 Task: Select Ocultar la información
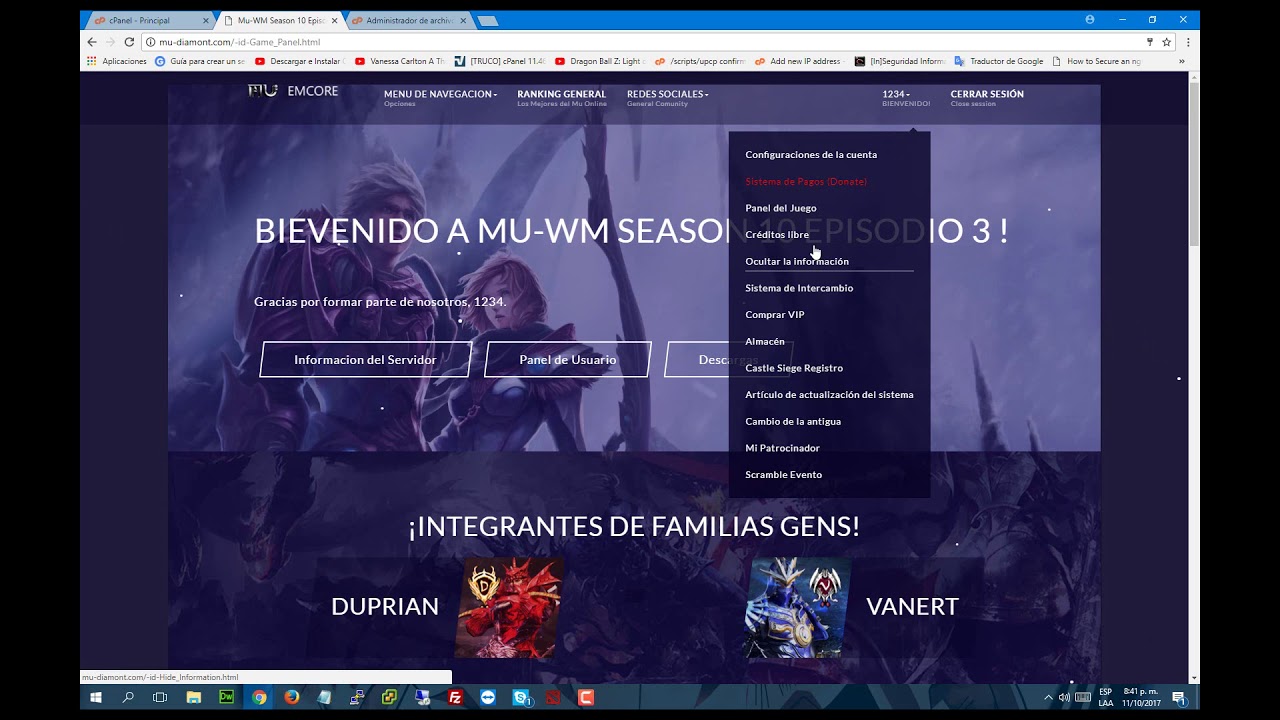tap(797, 262)
